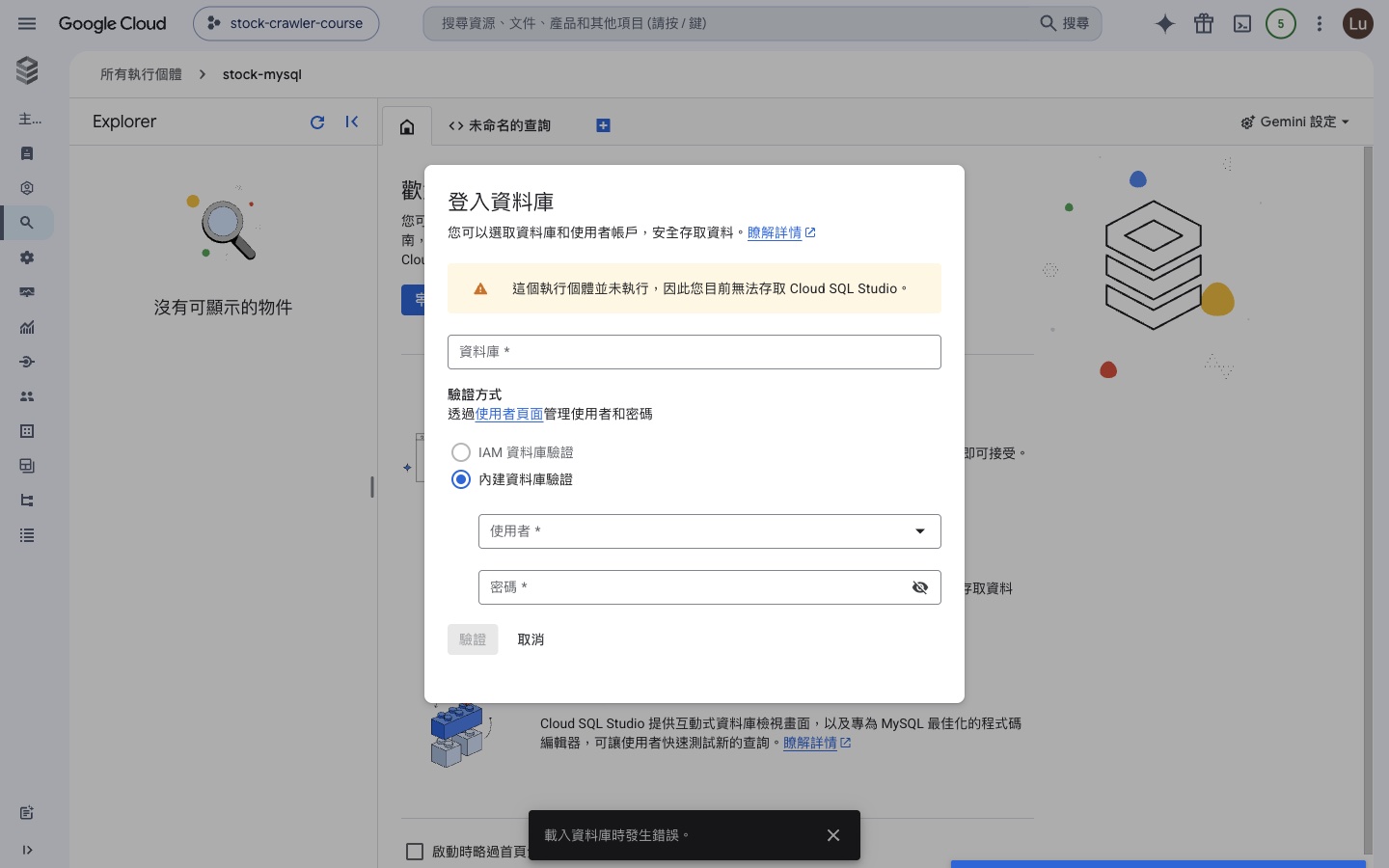Click the Cloud SQL stacked-layers product icon
Viewport: 1389px width, 868px height.
(27, 69)
